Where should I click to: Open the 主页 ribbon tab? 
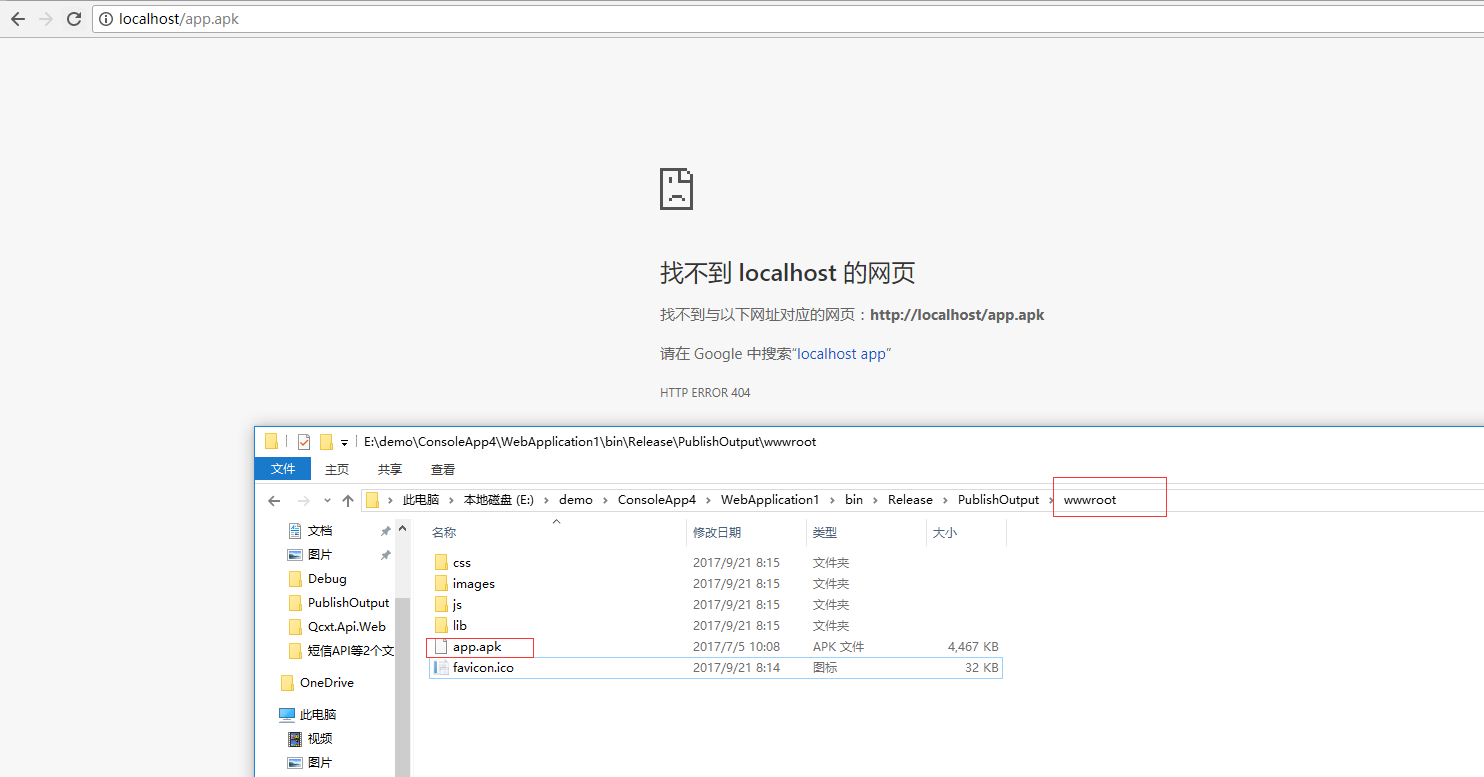(x=337, y=469)
